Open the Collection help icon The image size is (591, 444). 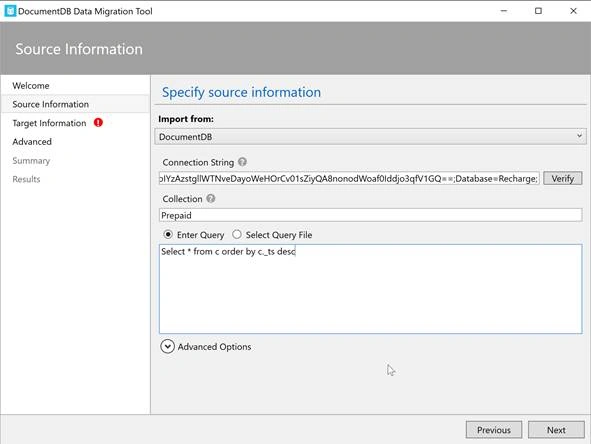point(211,198)
